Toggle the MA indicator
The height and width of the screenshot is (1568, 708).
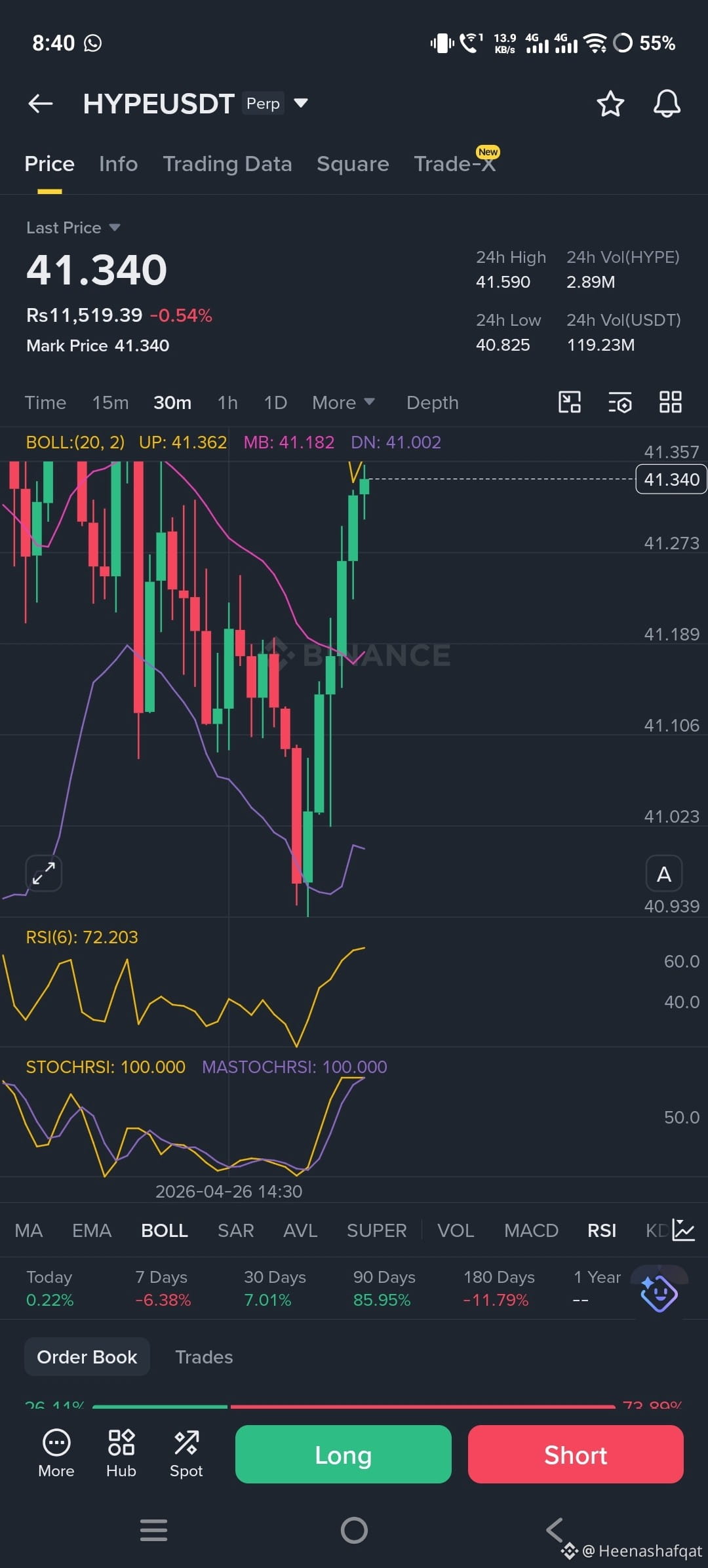point(29,1230)
